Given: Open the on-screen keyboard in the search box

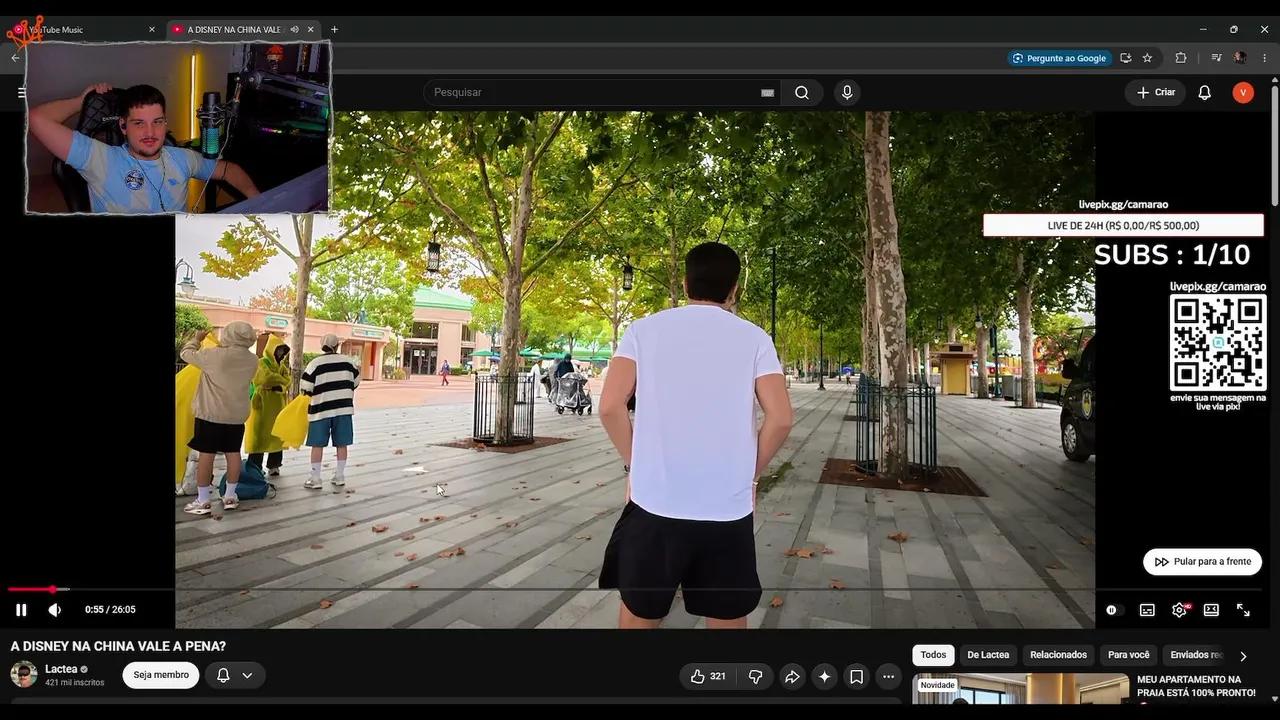Looking at the screenshot, I should [767, 93].
